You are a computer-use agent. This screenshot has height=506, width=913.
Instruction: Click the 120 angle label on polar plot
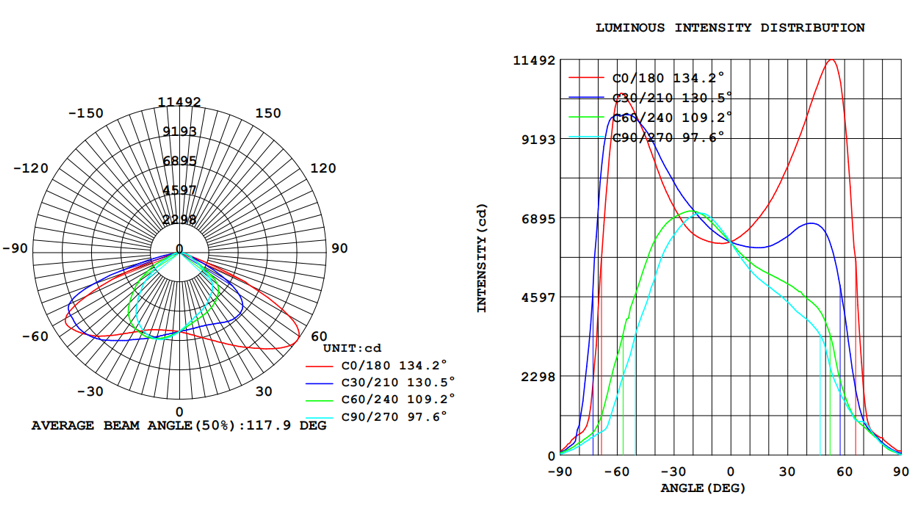tap(322, 168)
